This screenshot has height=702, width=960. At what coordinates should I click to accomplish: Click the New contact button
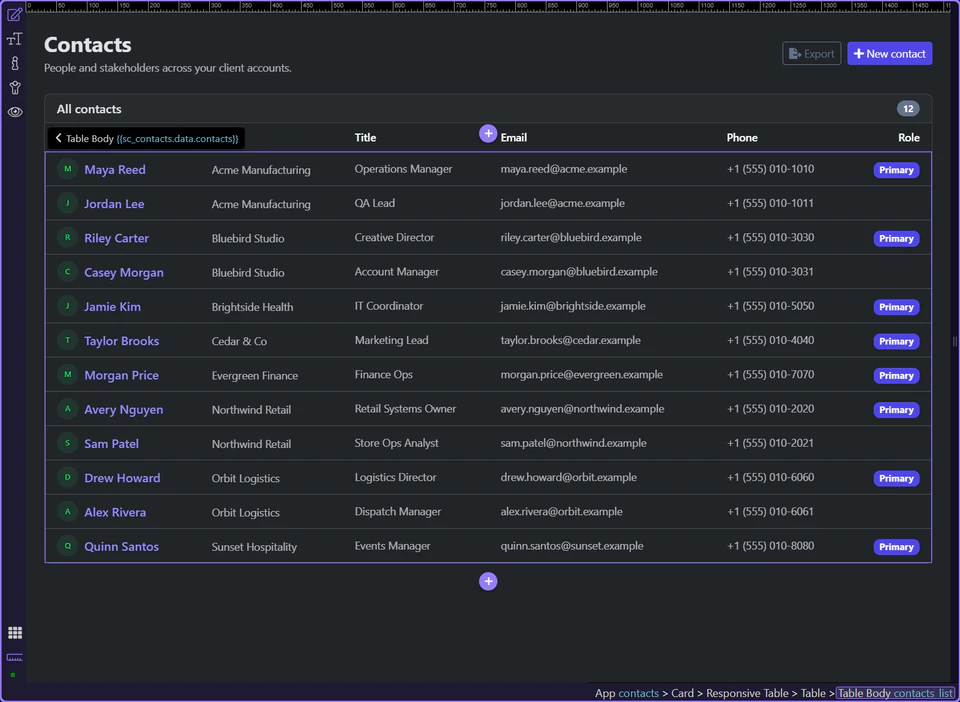click(889, 53)
